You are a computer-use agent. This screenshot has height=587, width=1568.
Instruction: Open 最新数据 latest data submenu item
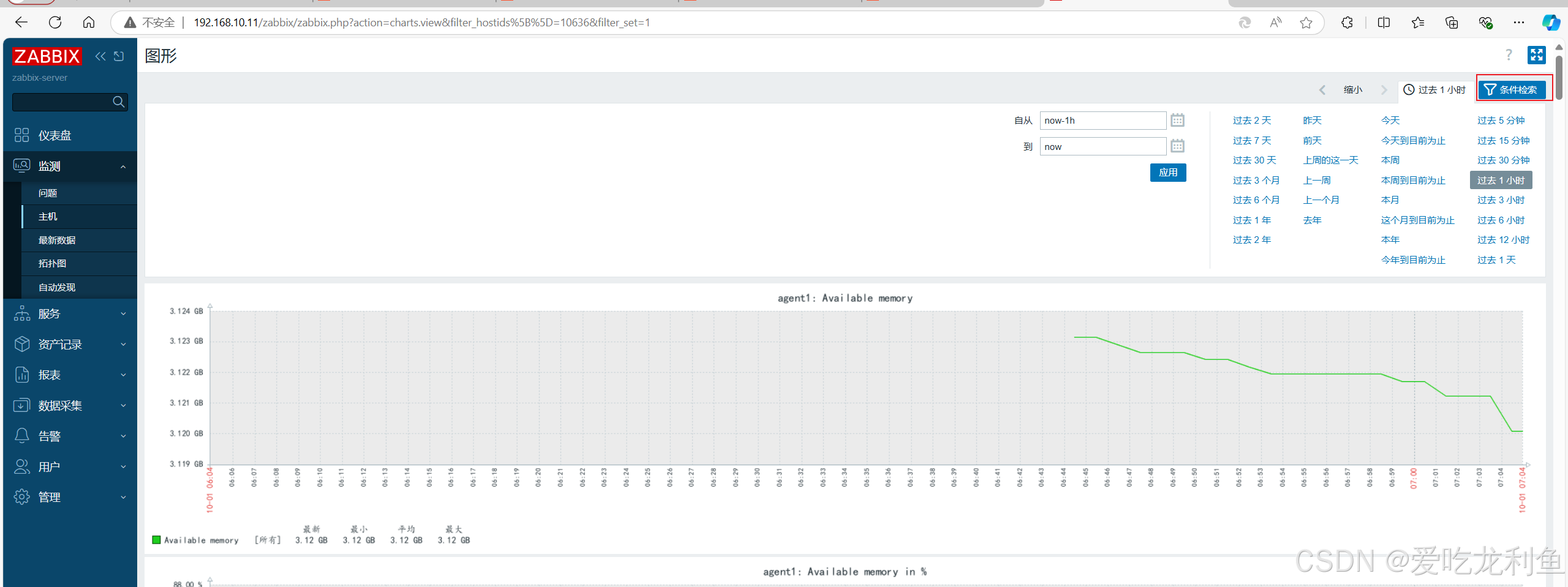click(79, 240)
